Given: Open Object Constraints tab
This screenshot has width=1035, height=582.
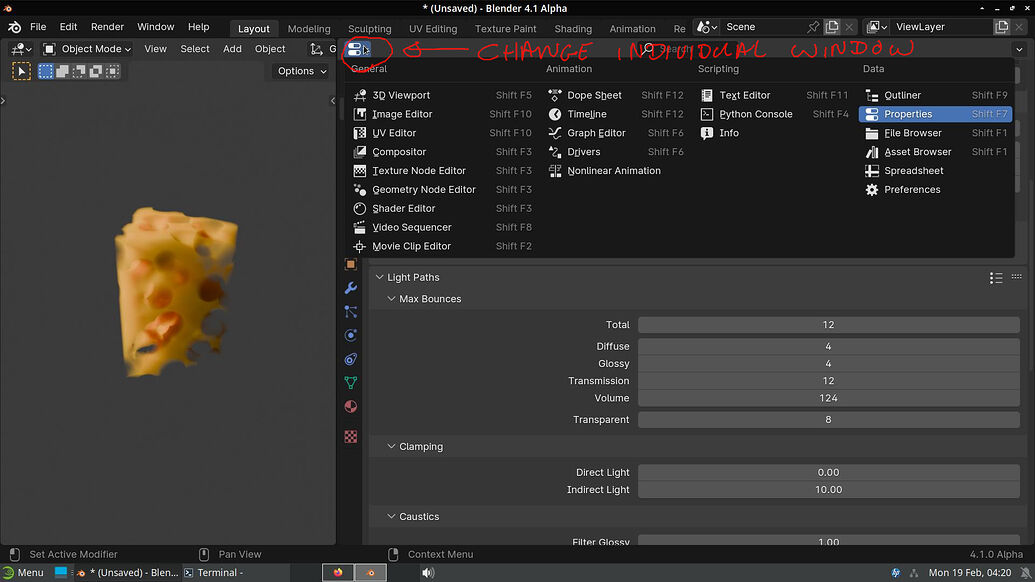Looking at the screenshot, I should tap(351, 359).
